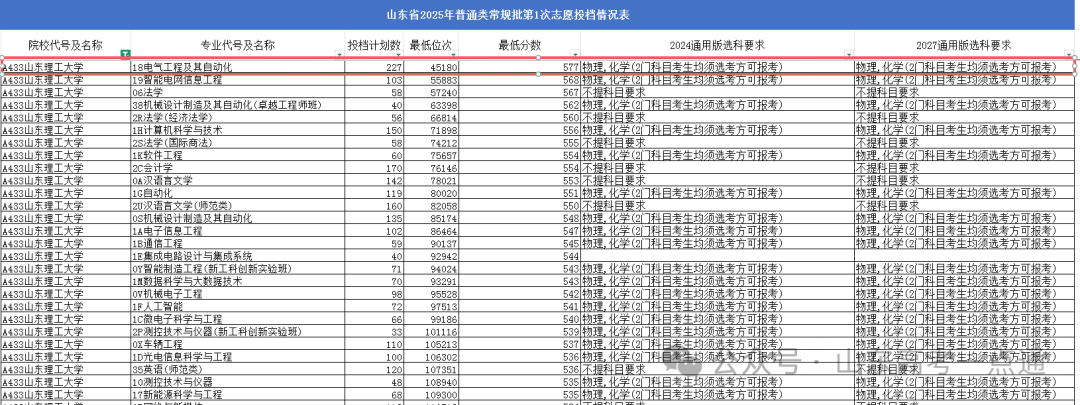Open the active filter on 院校代号及名称 column

[124, 54]
